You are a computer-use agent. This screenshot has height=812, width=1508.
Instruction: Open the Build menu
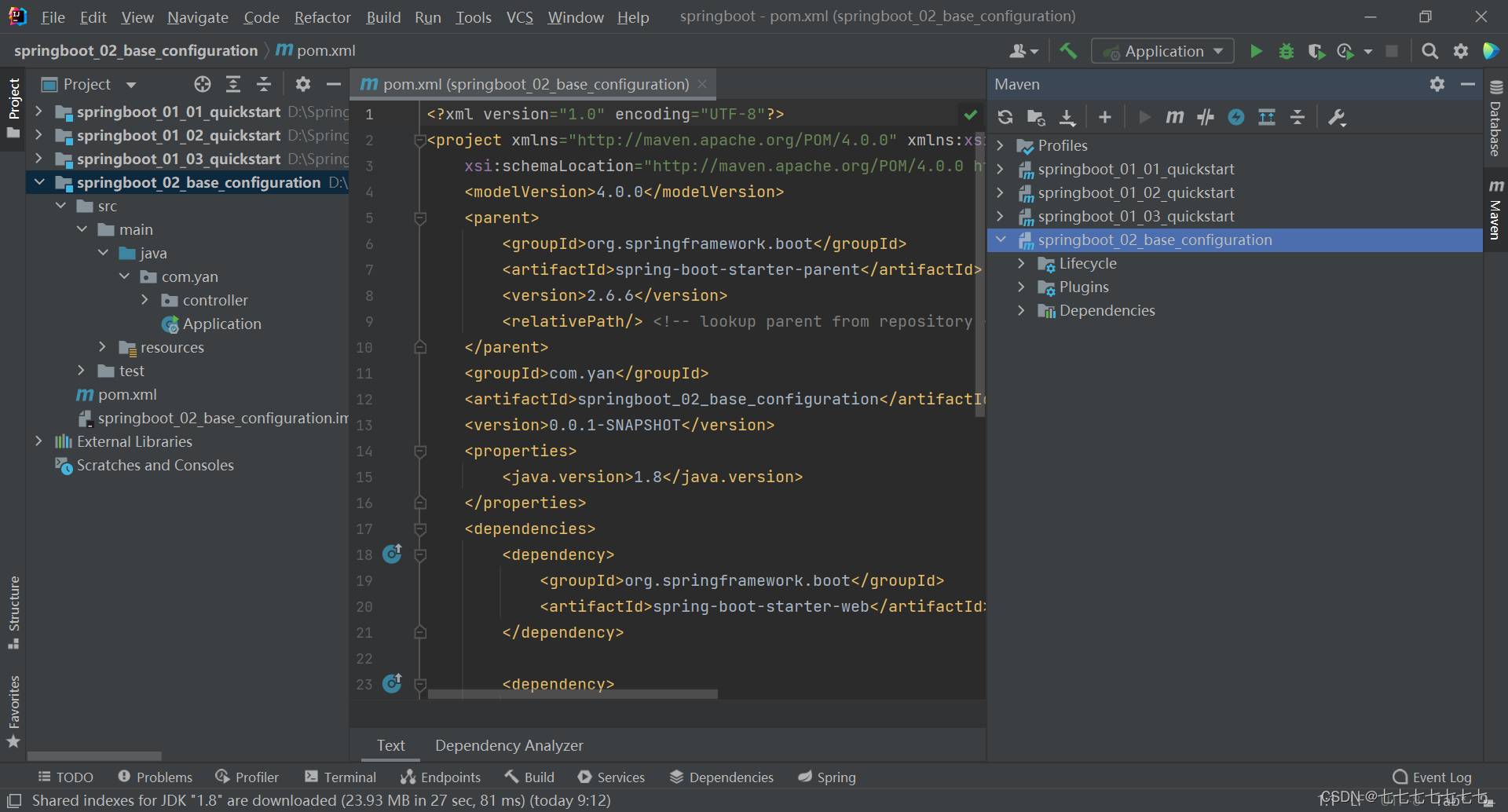[383, 17]
